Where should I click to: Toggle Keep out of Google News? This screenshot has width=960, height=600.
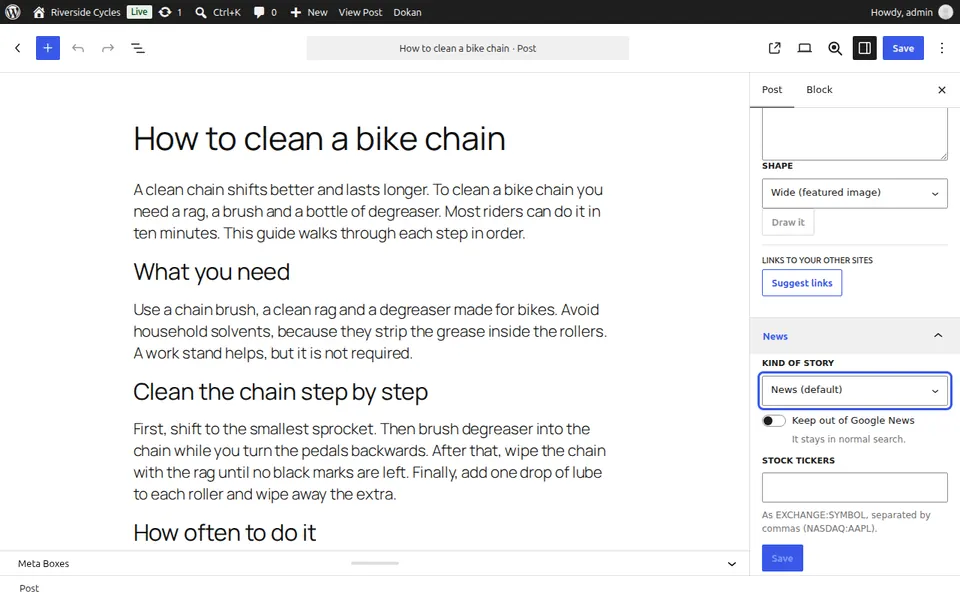pos(773,421)
